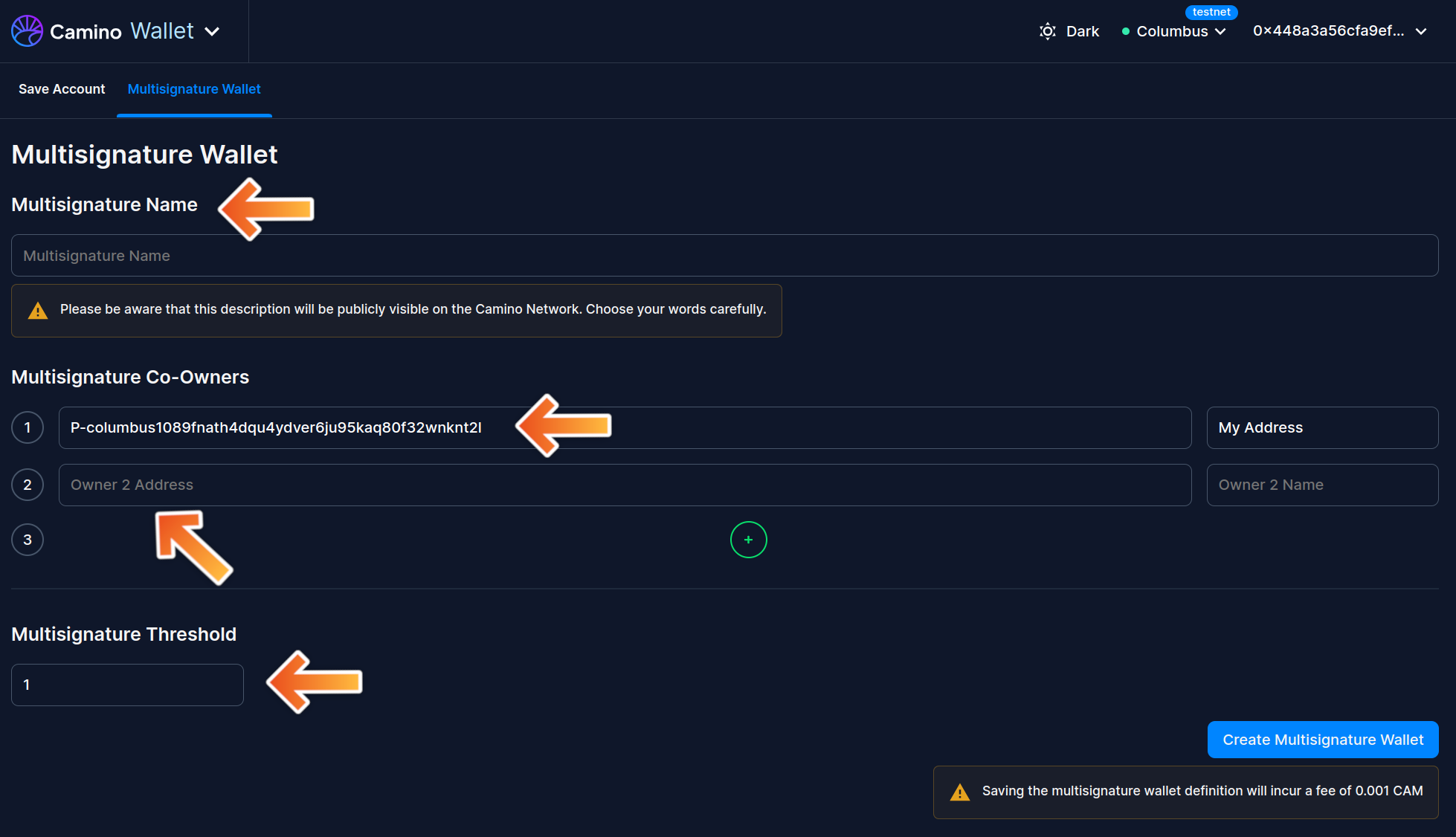Click the name warning triangle icon
1456x837 pixels.
pyautogui.click(x=38, y=311)
